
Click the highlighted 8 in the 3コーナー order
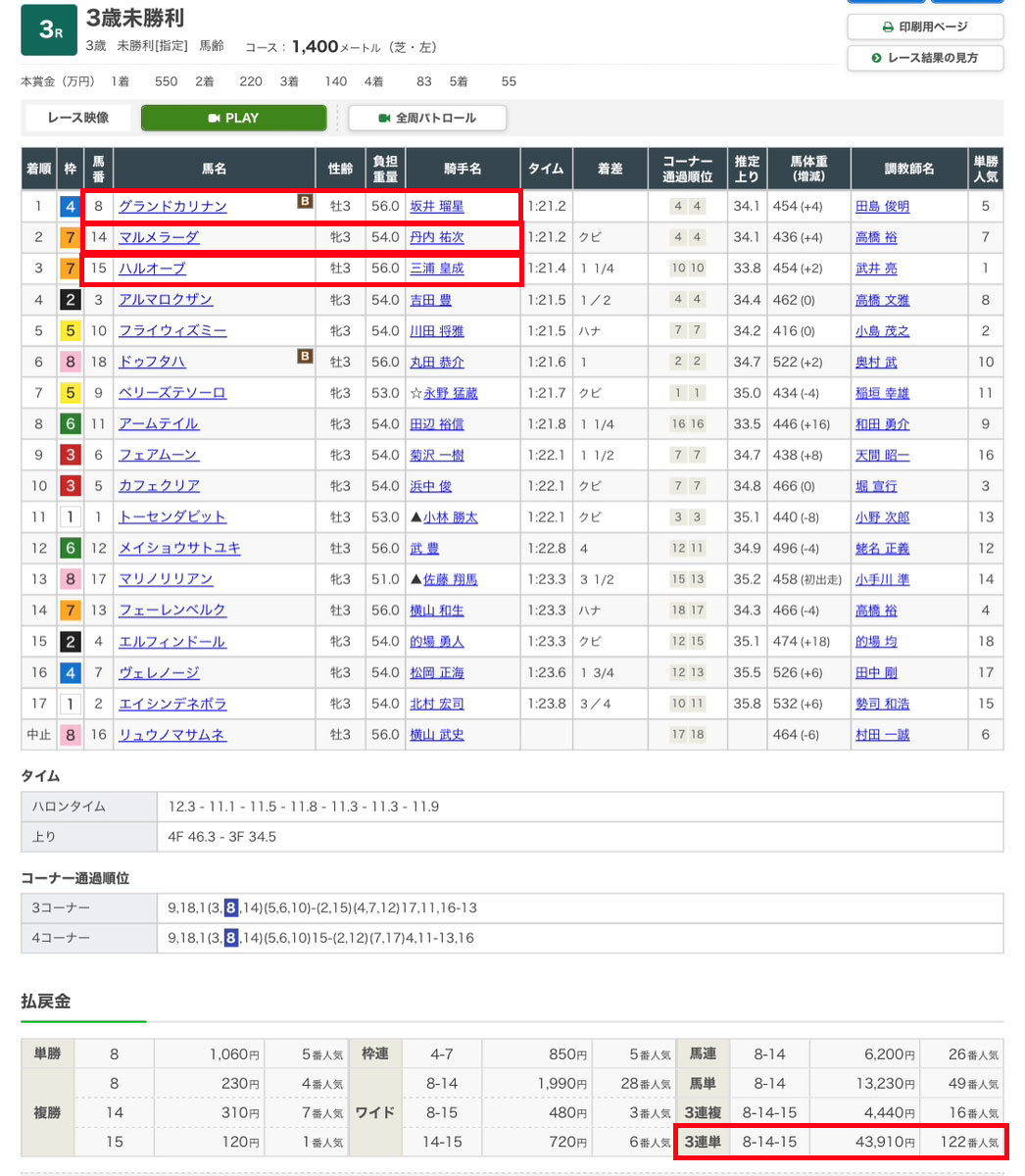pyautogui.click(x=230, y=907)
